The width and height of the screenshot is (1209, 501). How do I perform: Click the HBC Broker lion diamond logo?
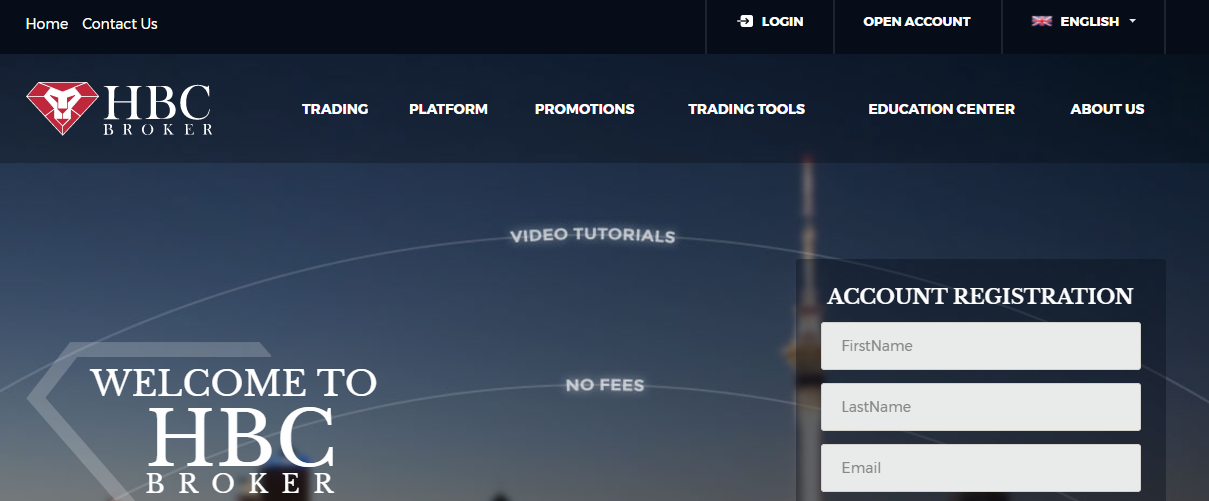(62, 109)
